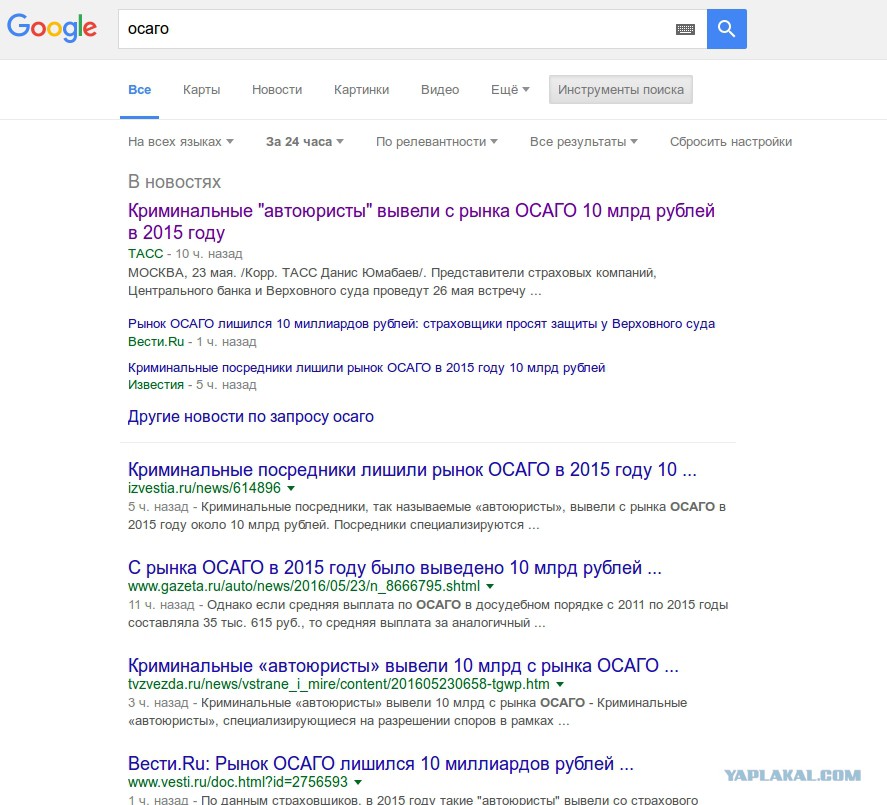Click the snippet starting МОСКВА, 23 мая
Viewport: 887px width, 805px height.
392,282
